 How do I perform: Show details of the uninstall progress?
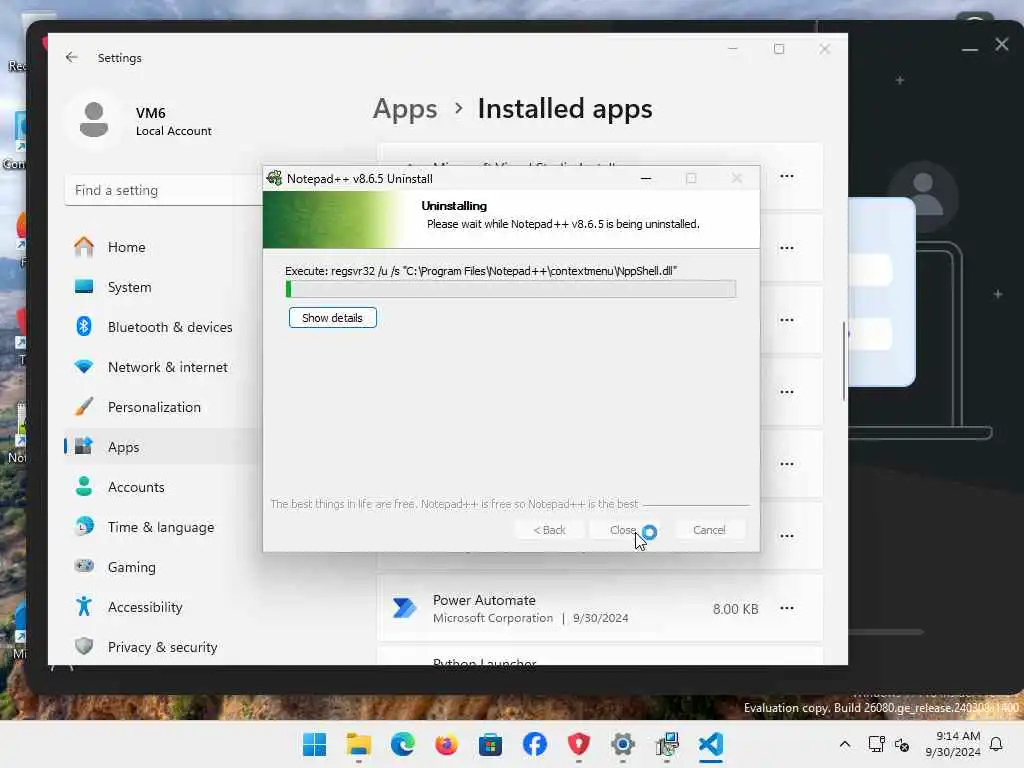332,318
